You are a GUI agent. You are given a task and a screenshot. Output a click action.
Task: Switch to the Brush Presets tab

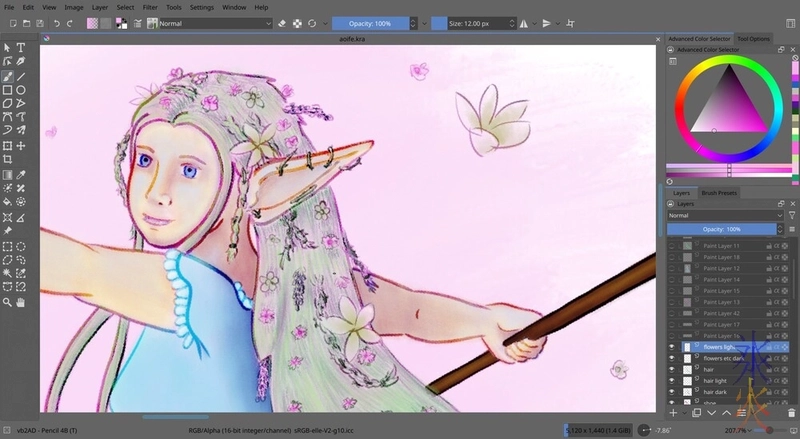pyautogui.click(x=719, y=192)
